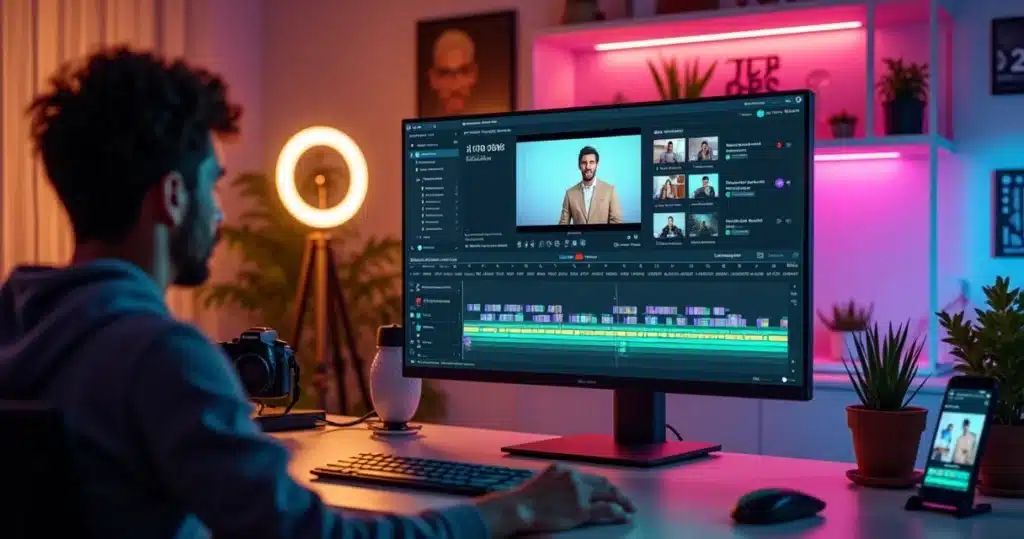The height and width of the screenshot is (539, 1024).
Task: Tap the green button on the phone screen
Action: click(x=948, y=478)
